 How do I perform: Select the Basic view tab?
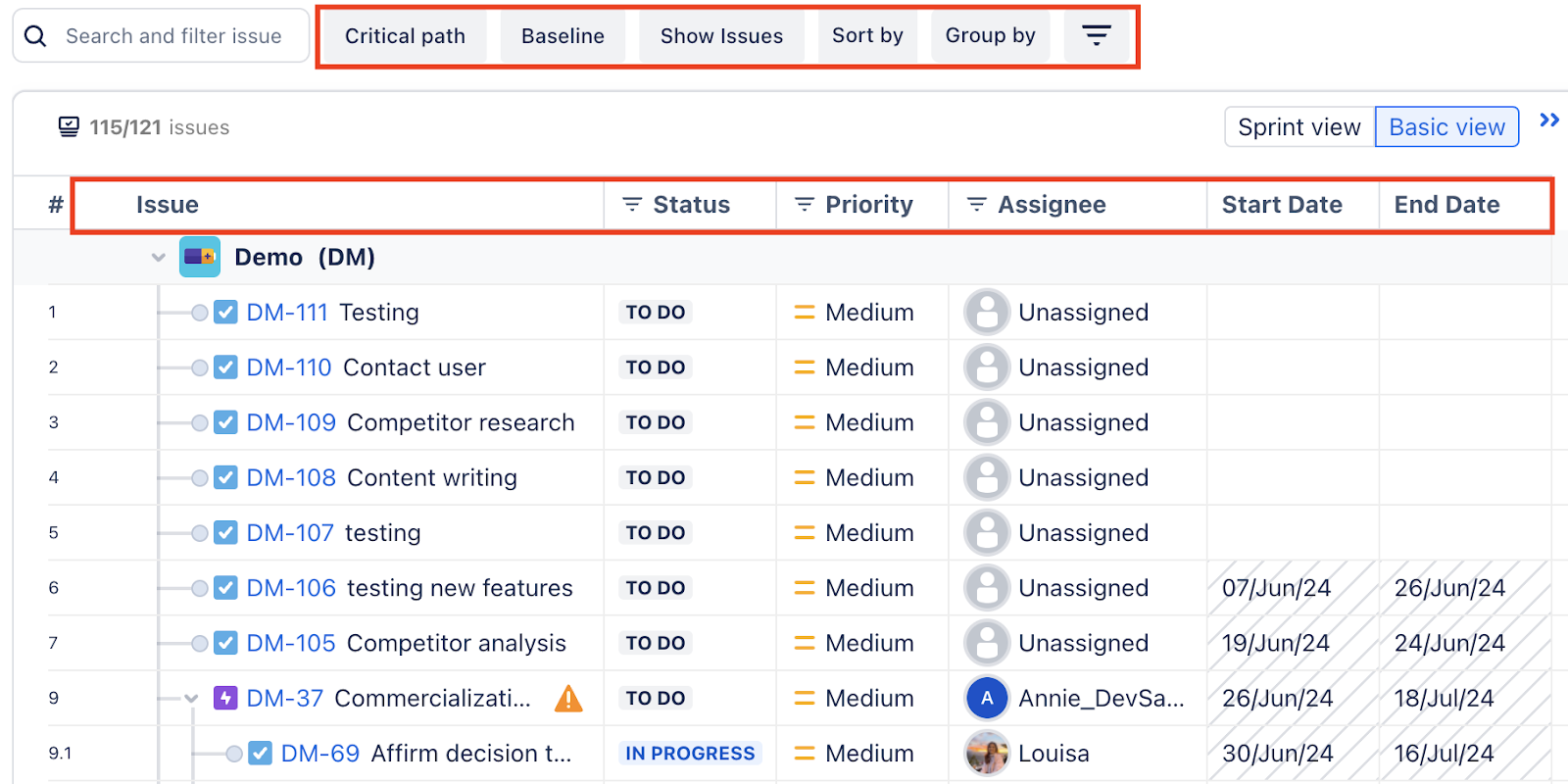tap(1446, 127)
